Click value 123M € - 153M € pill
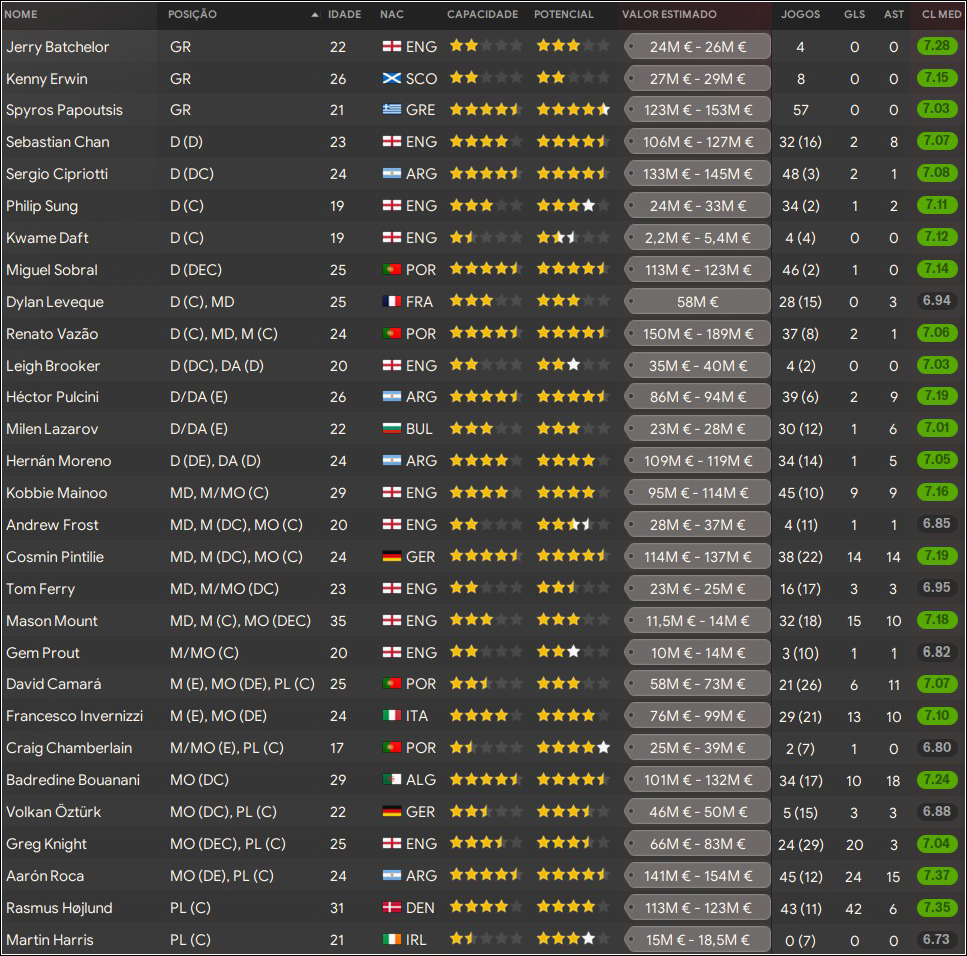Screen dimensions: 967x956 tap(697, 110)
